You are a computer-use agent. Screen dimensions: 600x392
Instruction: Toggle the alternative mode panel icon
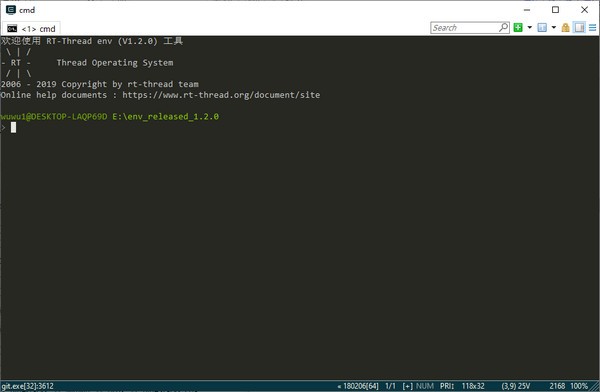tap(579, 28)
